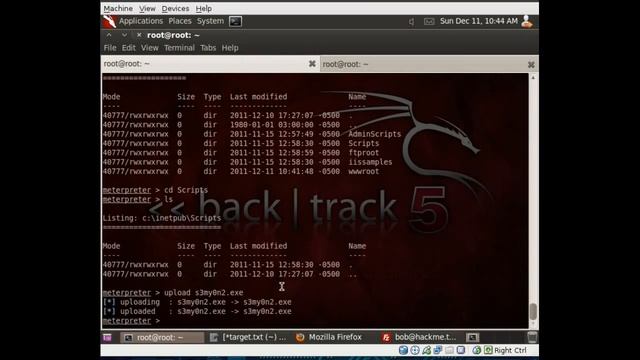Click the iissamples directory name
The image size is (640, 360).
(x=370, y=162)
